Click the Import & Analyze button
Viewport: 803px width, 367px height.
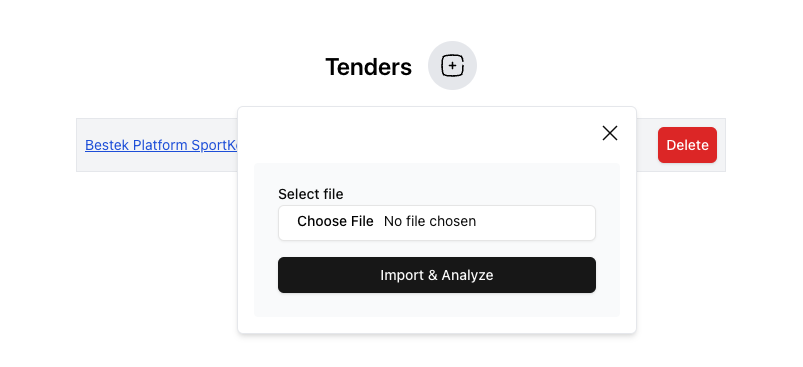[x=437, y=275]
